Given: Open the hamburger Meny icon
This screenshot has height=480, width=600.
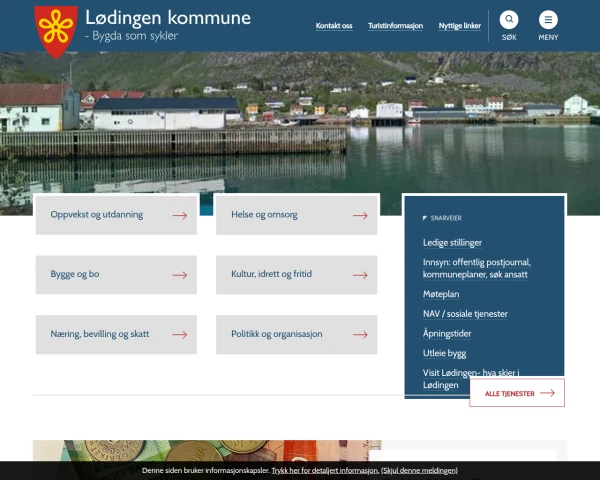Looking at the screenshot, I should [x=548, y=20].
